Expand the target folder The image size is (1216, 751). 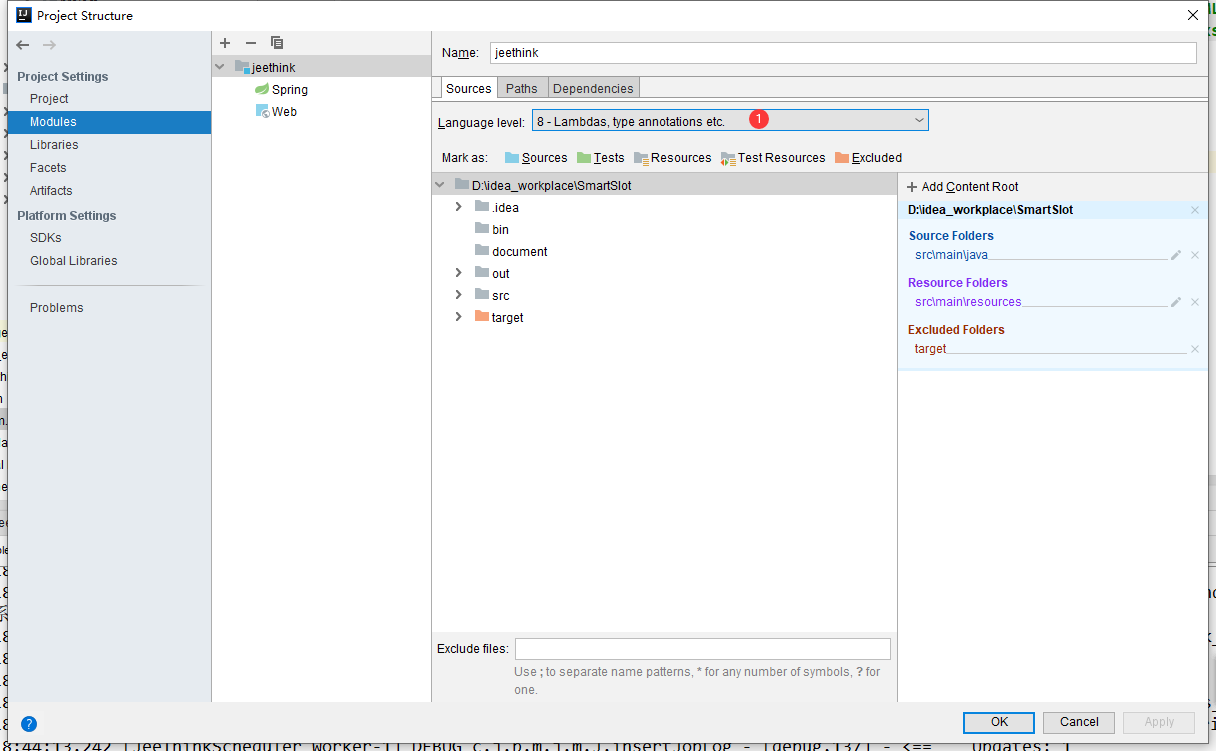(458, 317)
